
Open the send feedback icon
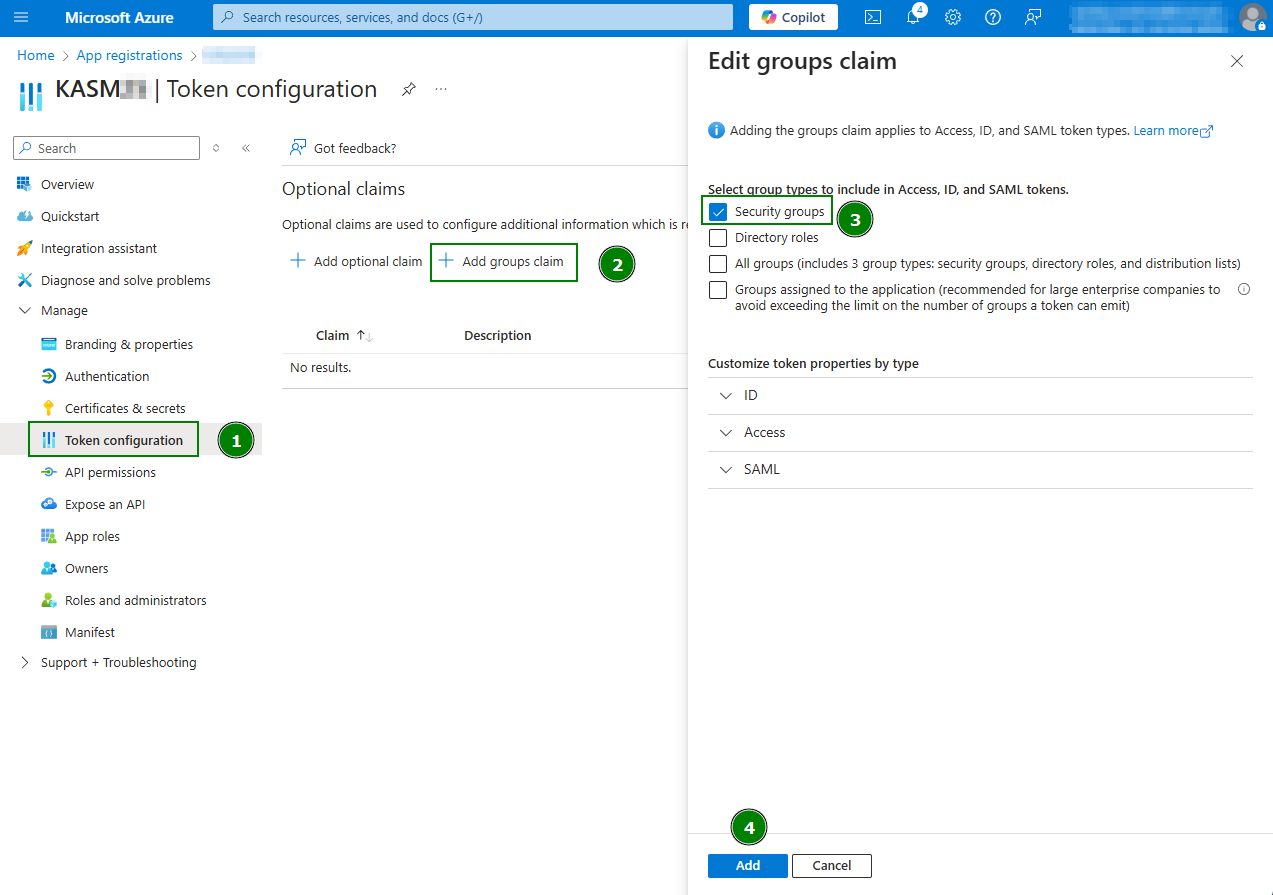(1032, 17)
